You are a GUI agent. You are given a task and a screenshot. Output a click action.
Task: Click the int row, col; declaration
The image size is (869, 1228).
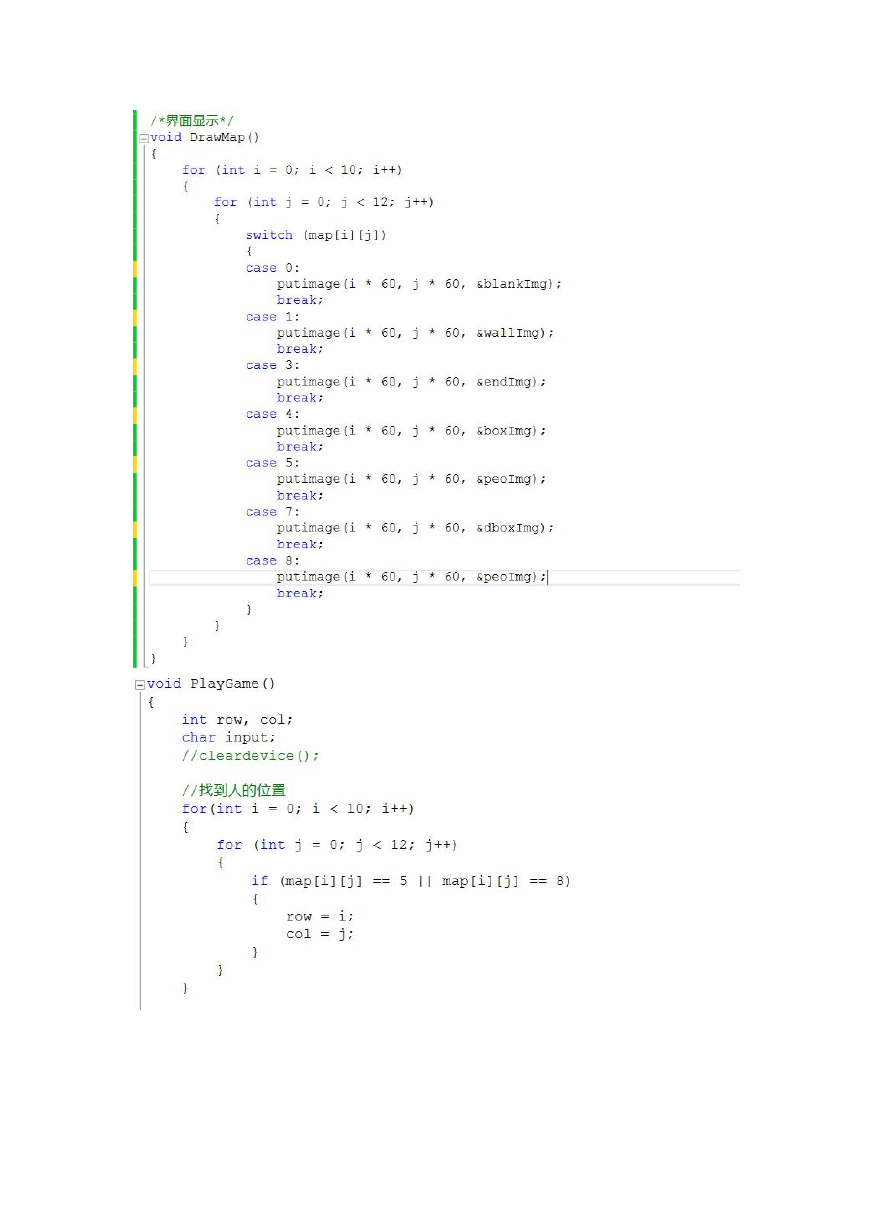[238, 720]
